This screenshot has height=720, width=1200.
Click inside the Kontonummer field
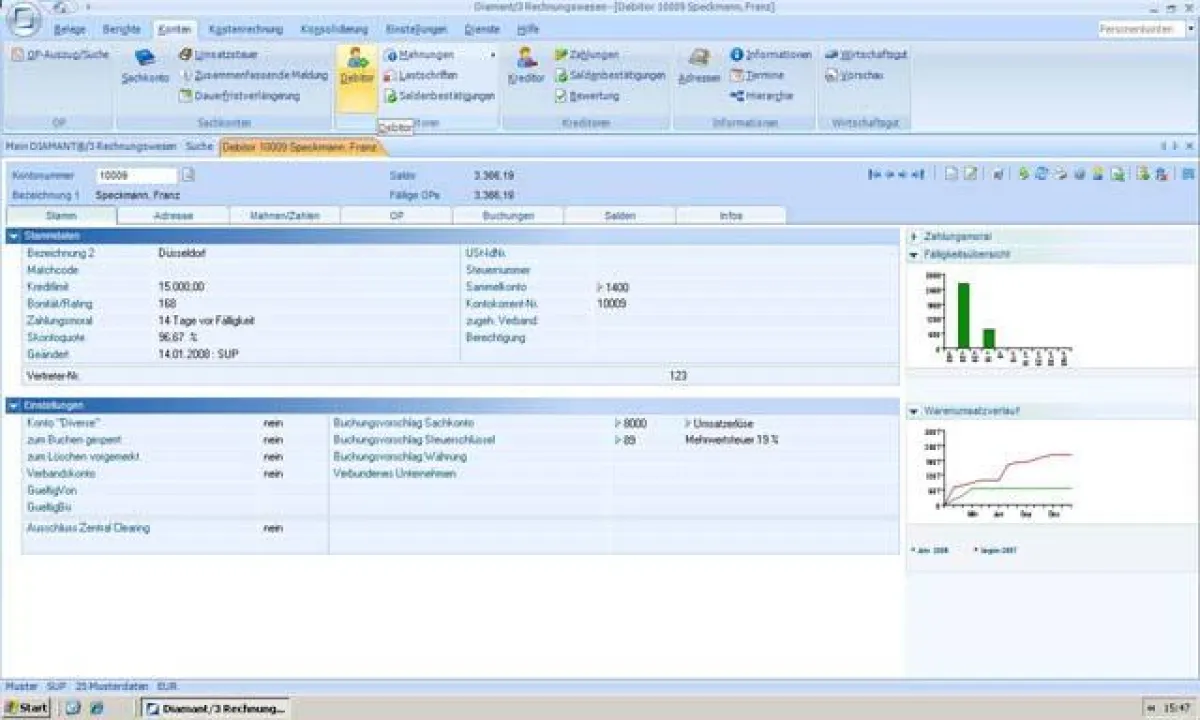pos(137,175)
